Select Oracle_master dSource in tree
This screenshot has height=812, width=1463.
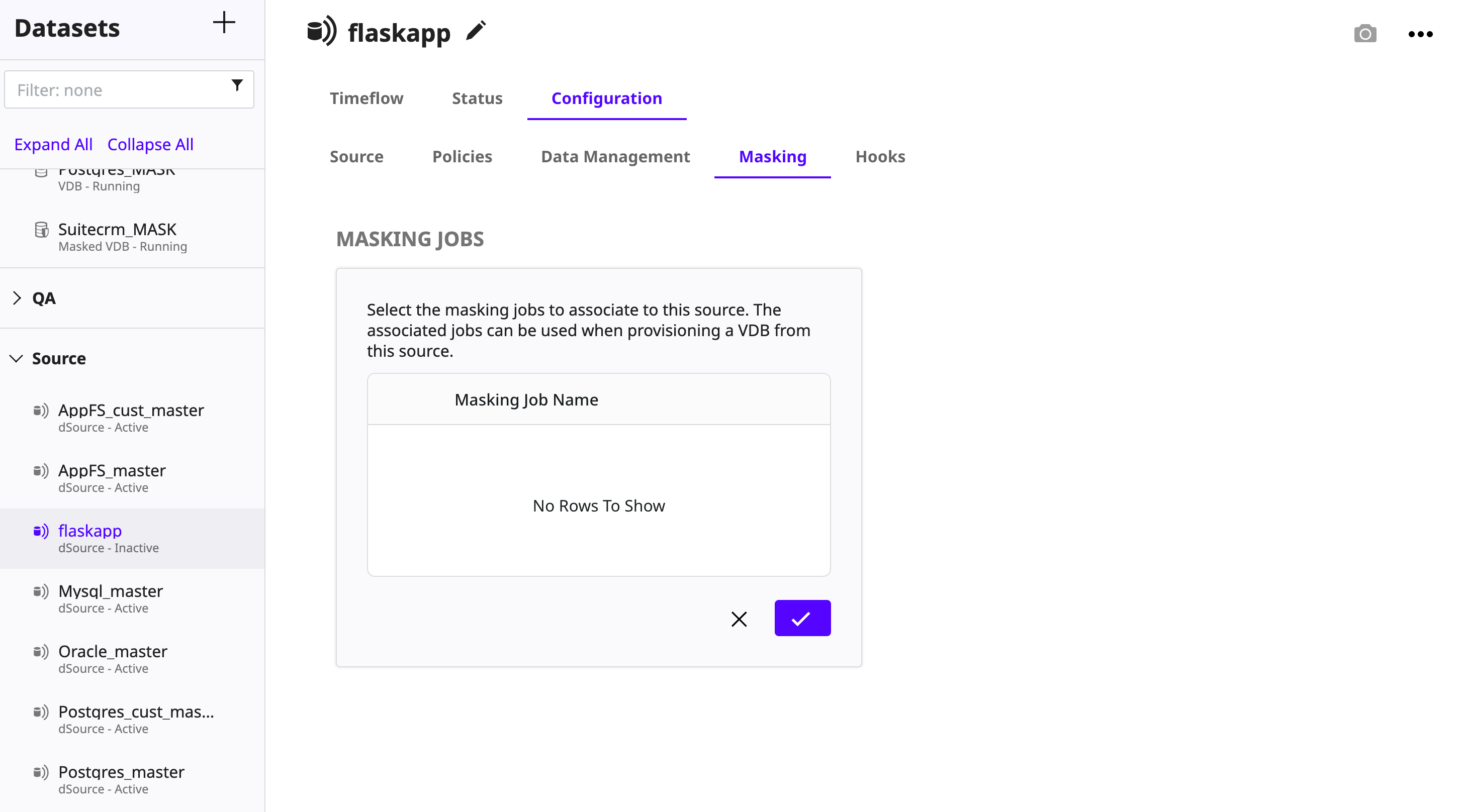click(x=113, y=651)
